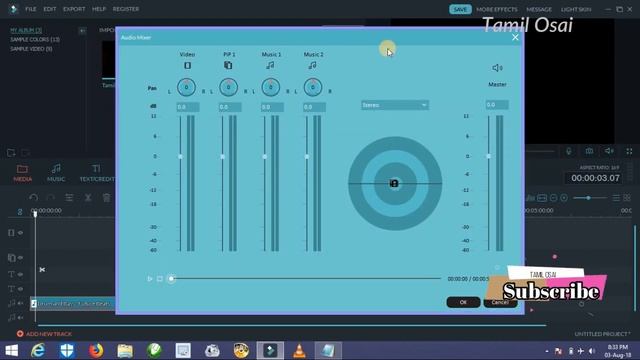Switch to LIGHT SKIN theme
640x360 pixels.
click(x=576, y=9)
